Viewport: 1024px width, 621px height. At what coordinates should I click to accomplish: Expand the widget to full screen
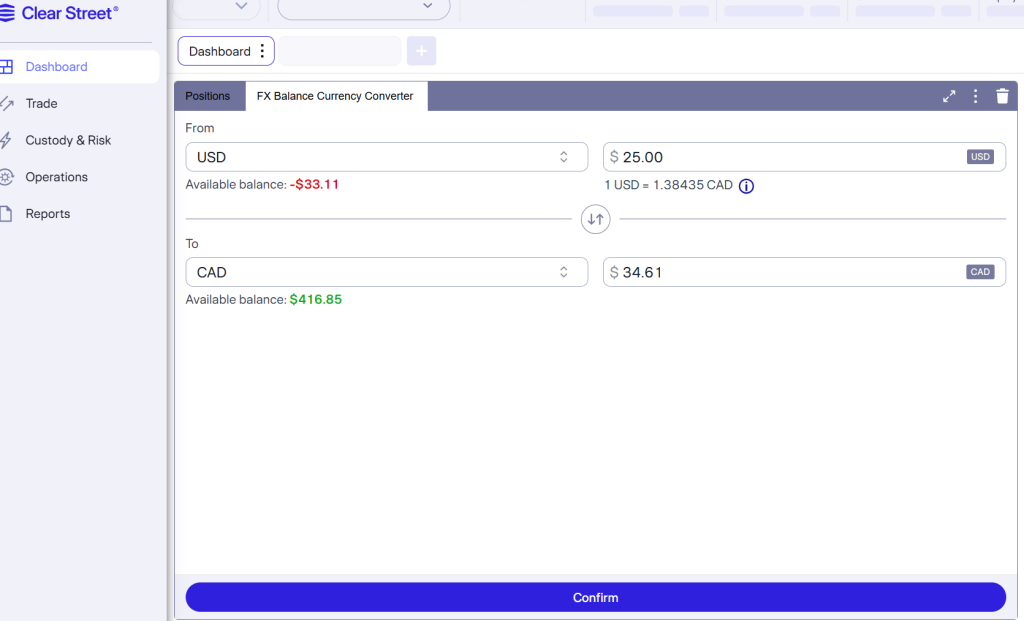[949, 97]
